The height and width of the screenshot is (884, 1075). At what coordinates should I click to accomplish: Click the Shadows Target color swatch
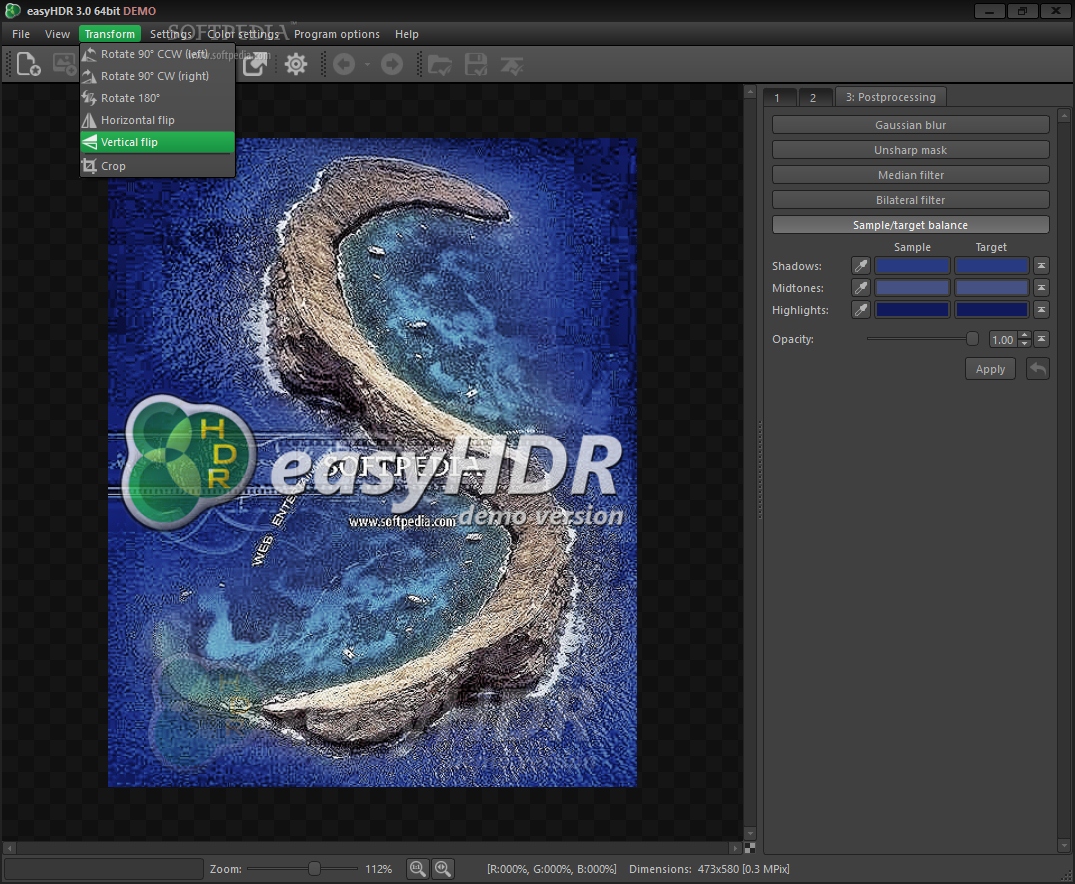991,265
